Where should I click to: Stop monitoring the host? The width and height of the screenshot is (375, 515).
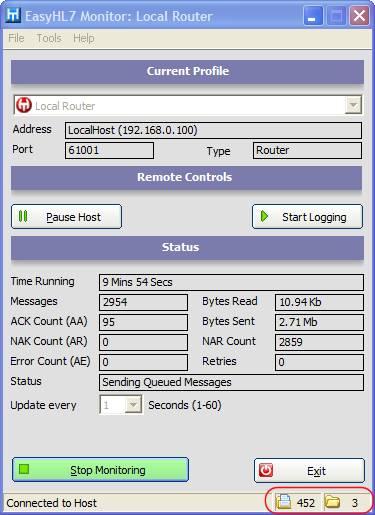point(100,469)
